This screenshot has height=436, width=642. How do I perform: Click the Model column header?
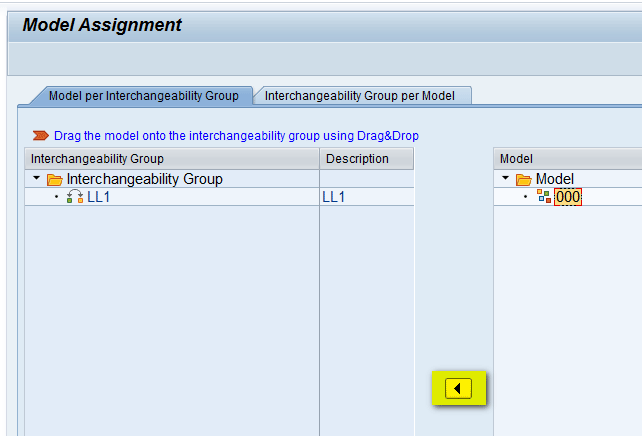[517, 159]
